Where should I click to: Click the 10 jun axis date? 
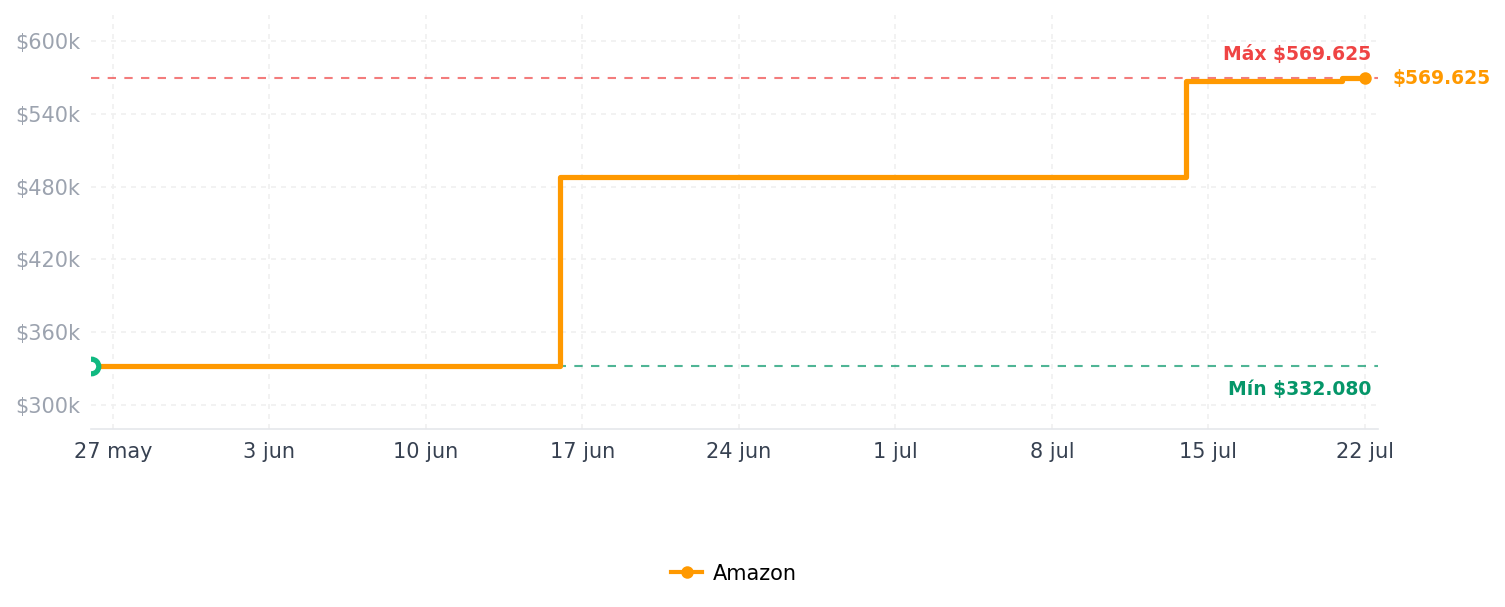point(426,451)
